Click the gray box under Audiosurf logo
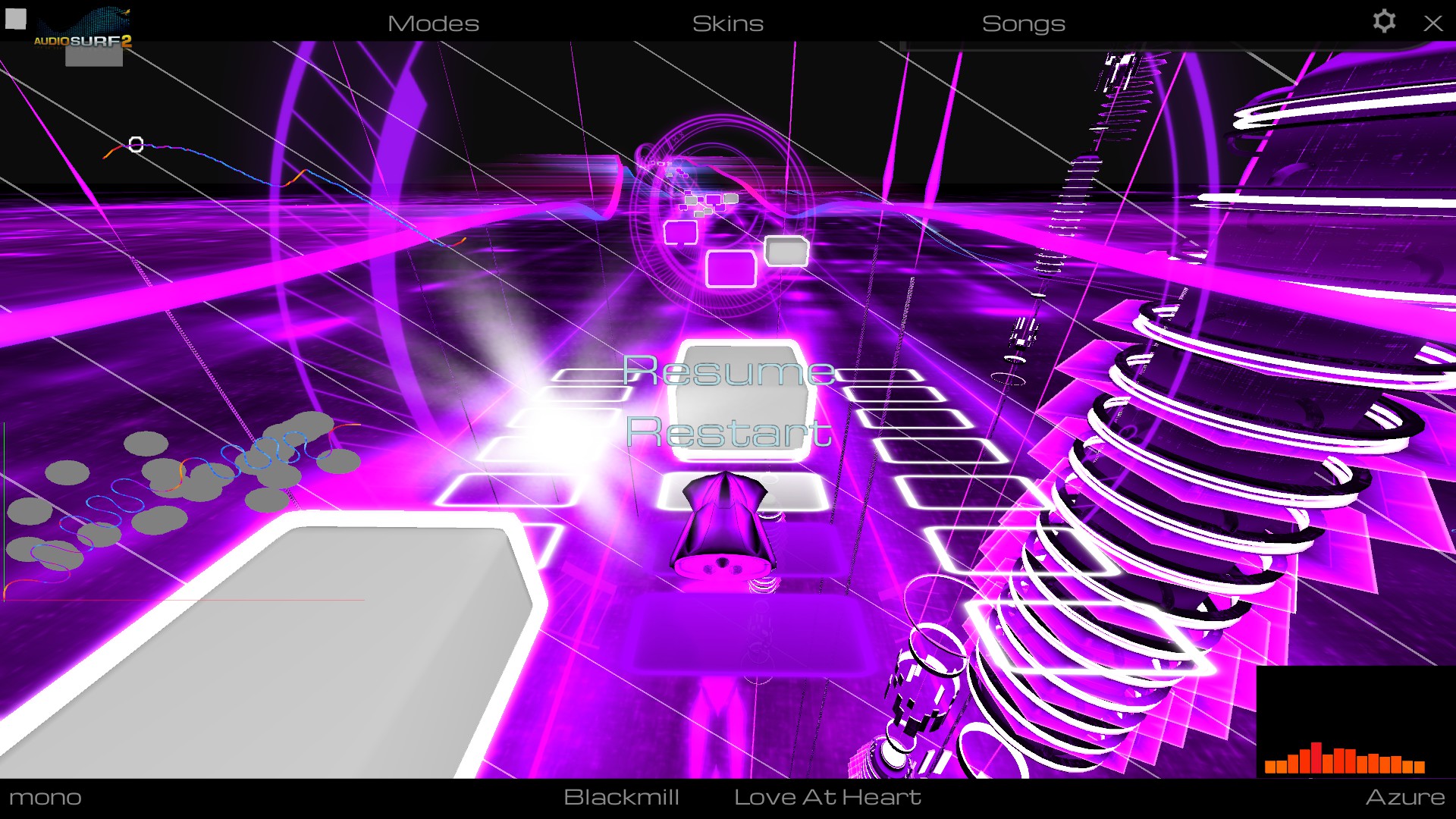 pos(93,58)
